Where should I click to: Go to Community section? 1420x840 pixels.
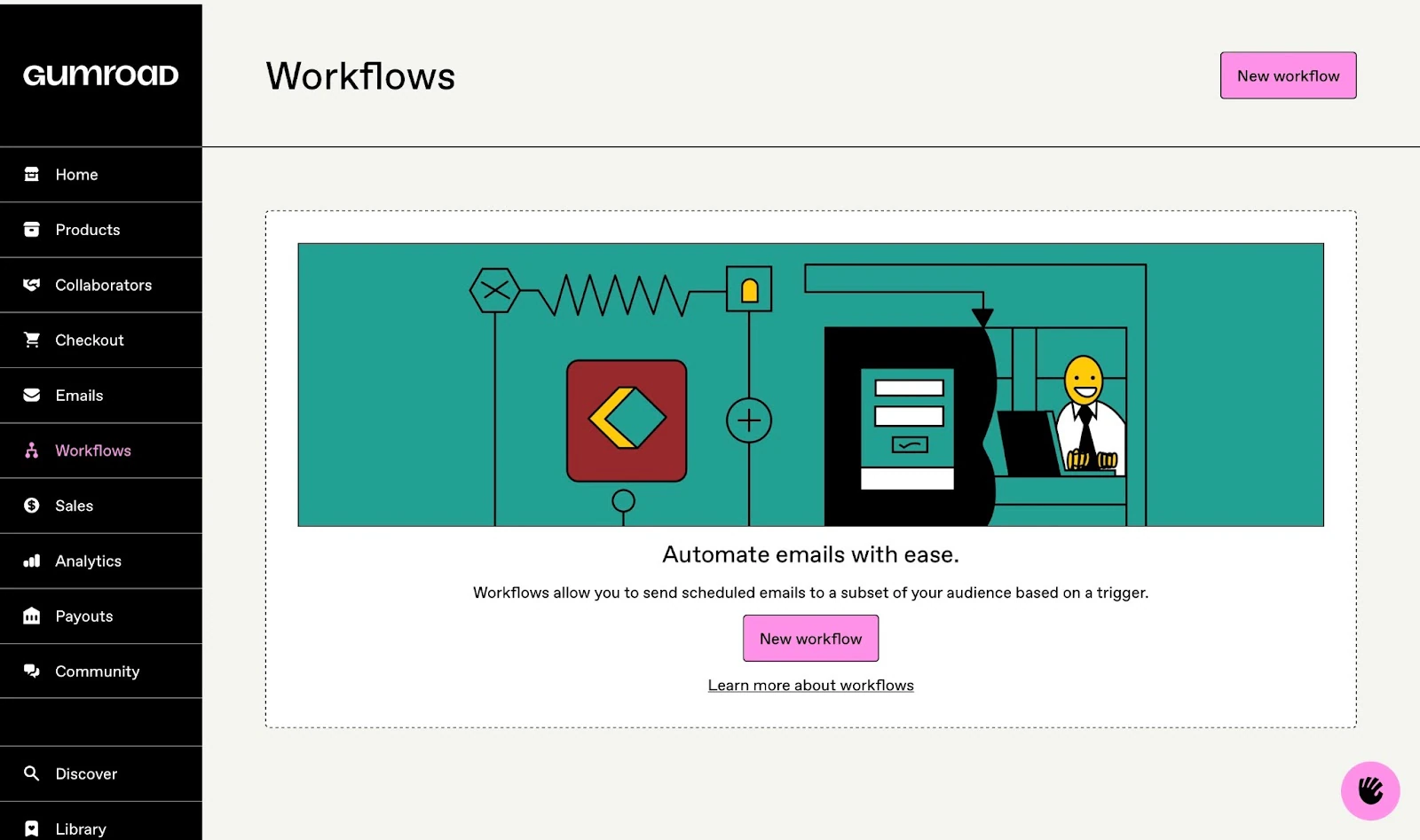click(101, 671)
